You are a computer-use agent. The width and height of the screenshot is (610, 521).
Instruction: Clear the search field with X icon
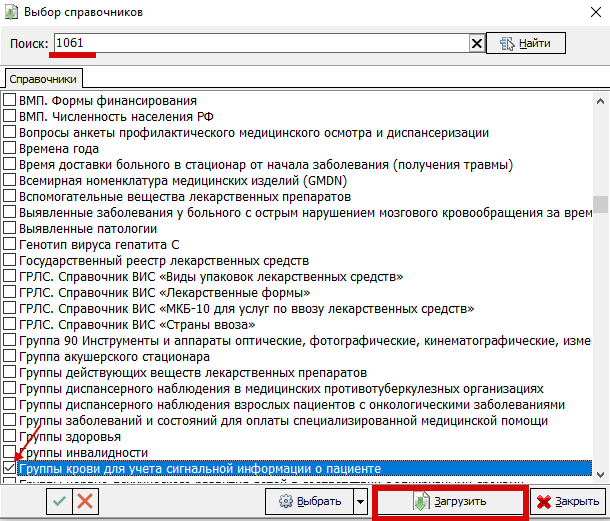tap(477, 43)
